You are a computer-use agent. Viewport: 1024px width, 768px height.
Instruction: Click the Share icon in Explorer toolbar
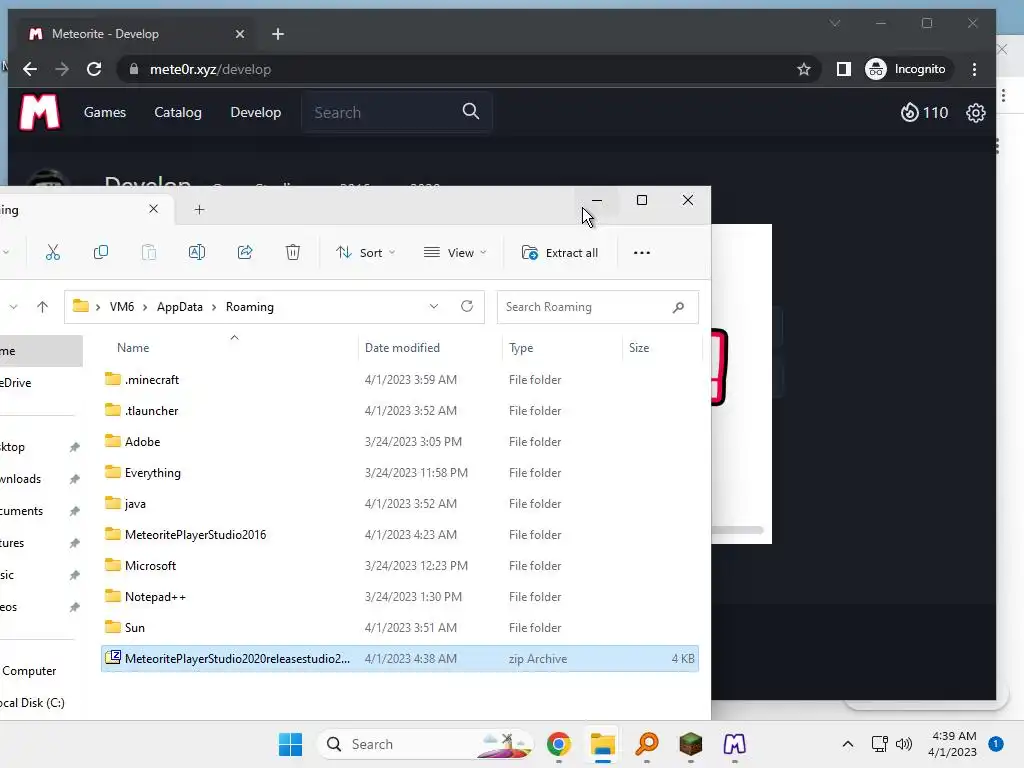[245, 253]
